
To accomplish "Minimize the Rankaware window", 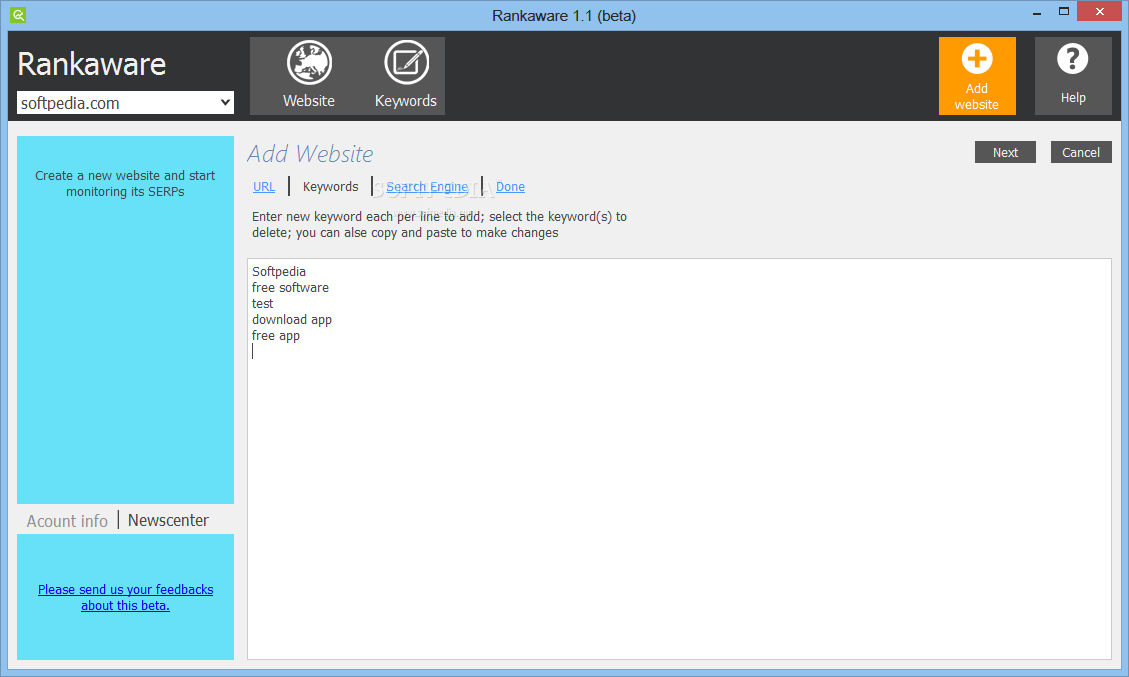I will point(1037,12).
